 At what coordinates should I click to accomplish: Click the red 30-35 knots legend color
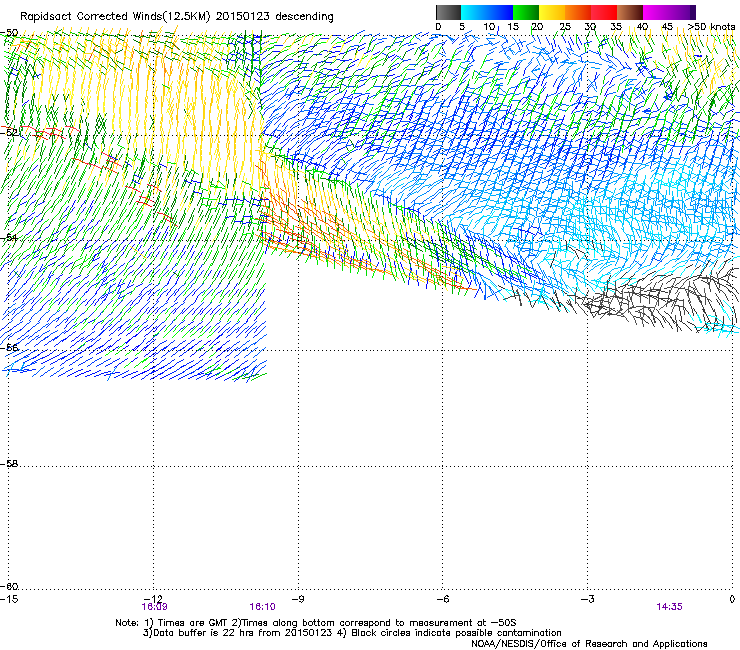point(604,12)
